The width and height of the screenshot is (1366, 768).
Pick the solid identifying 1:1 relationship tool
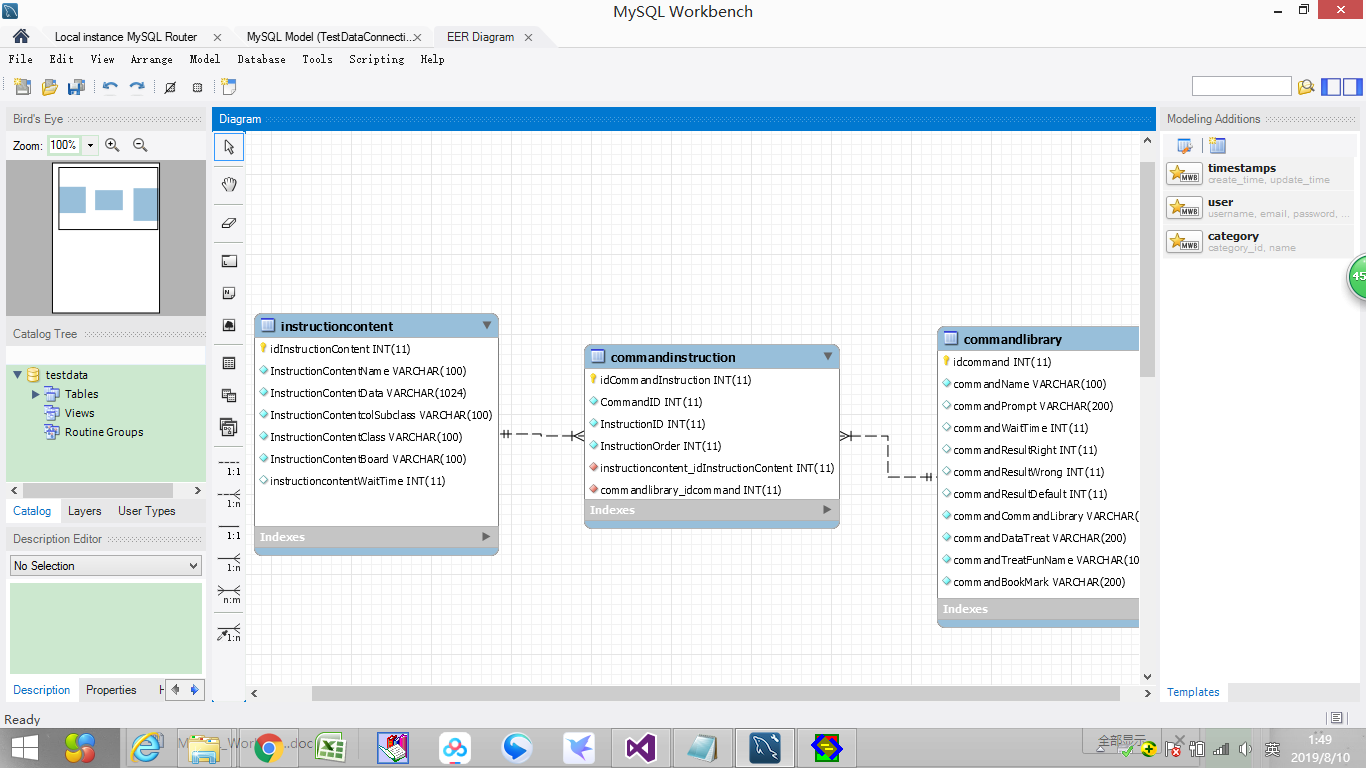[x=229, y=529]
